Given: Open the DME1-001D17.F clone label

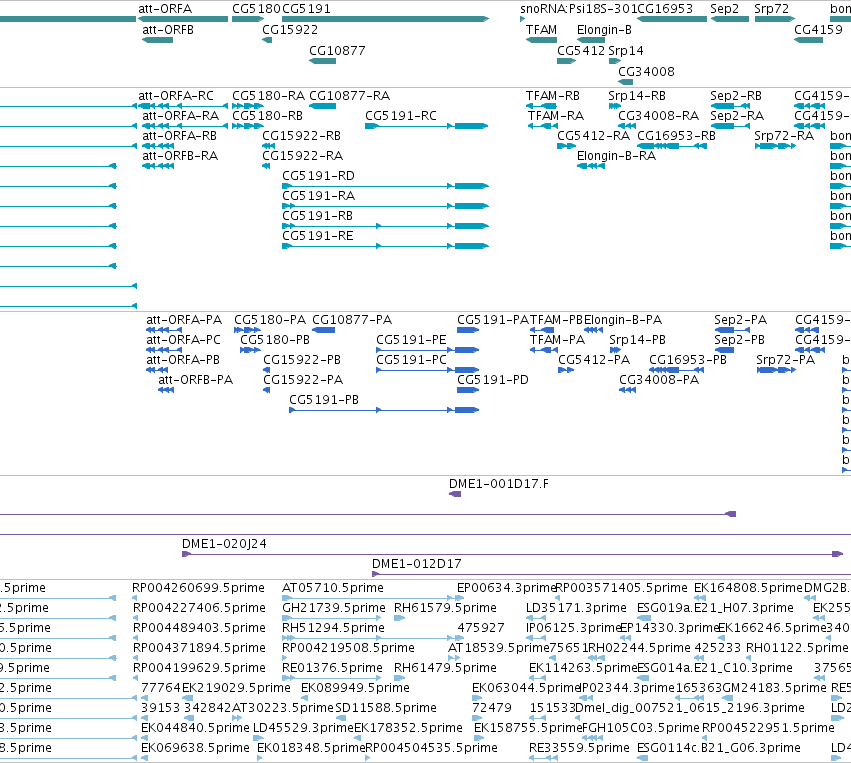Looking at the screenshot, I should (499, 484).
